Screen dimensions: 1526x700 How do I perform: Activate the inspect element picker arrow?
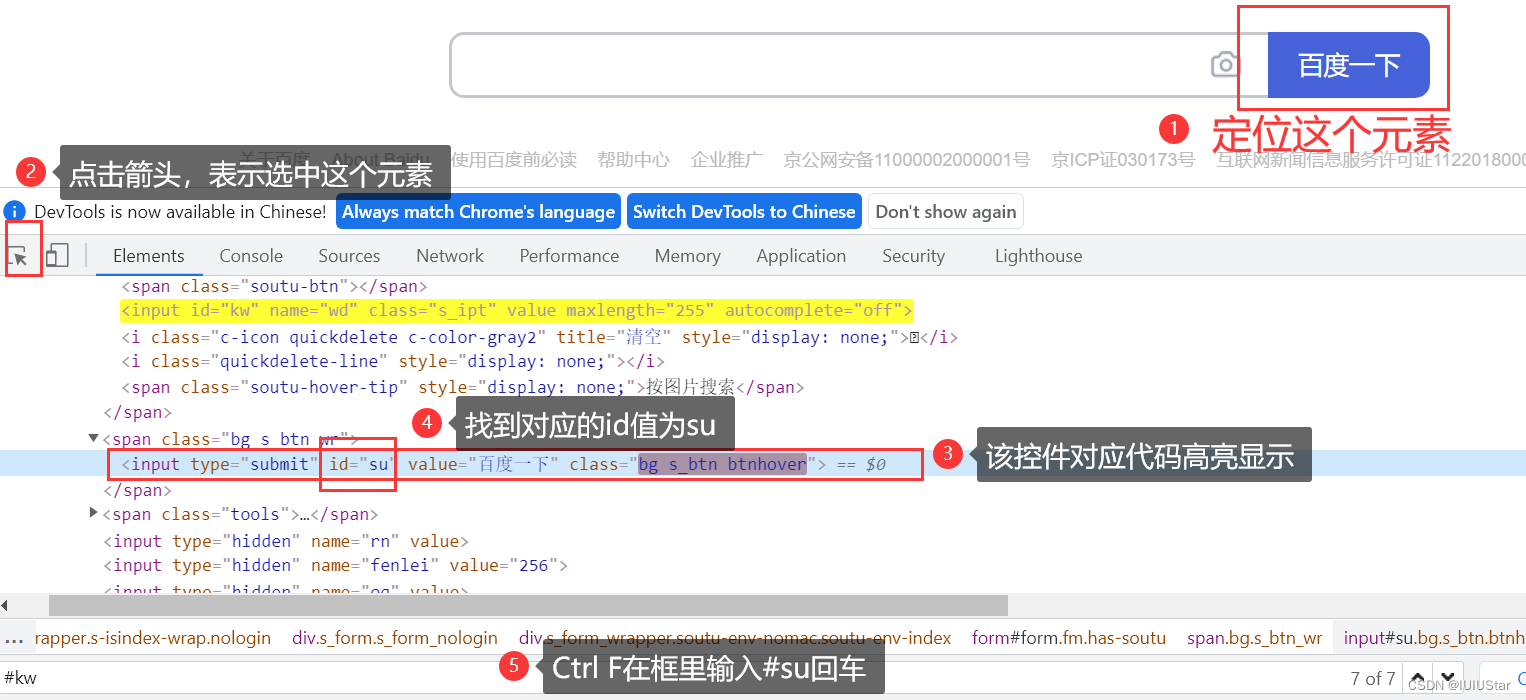click(22, 257)
